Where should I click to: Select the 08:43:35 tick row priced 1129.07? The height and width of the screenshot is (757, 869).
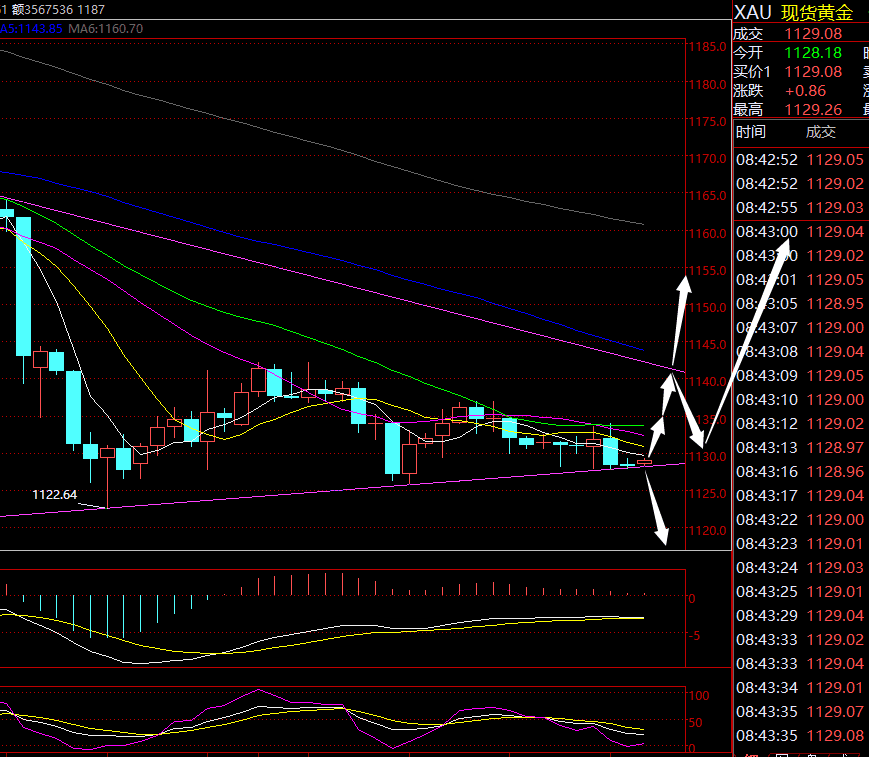tap(800, 711)
